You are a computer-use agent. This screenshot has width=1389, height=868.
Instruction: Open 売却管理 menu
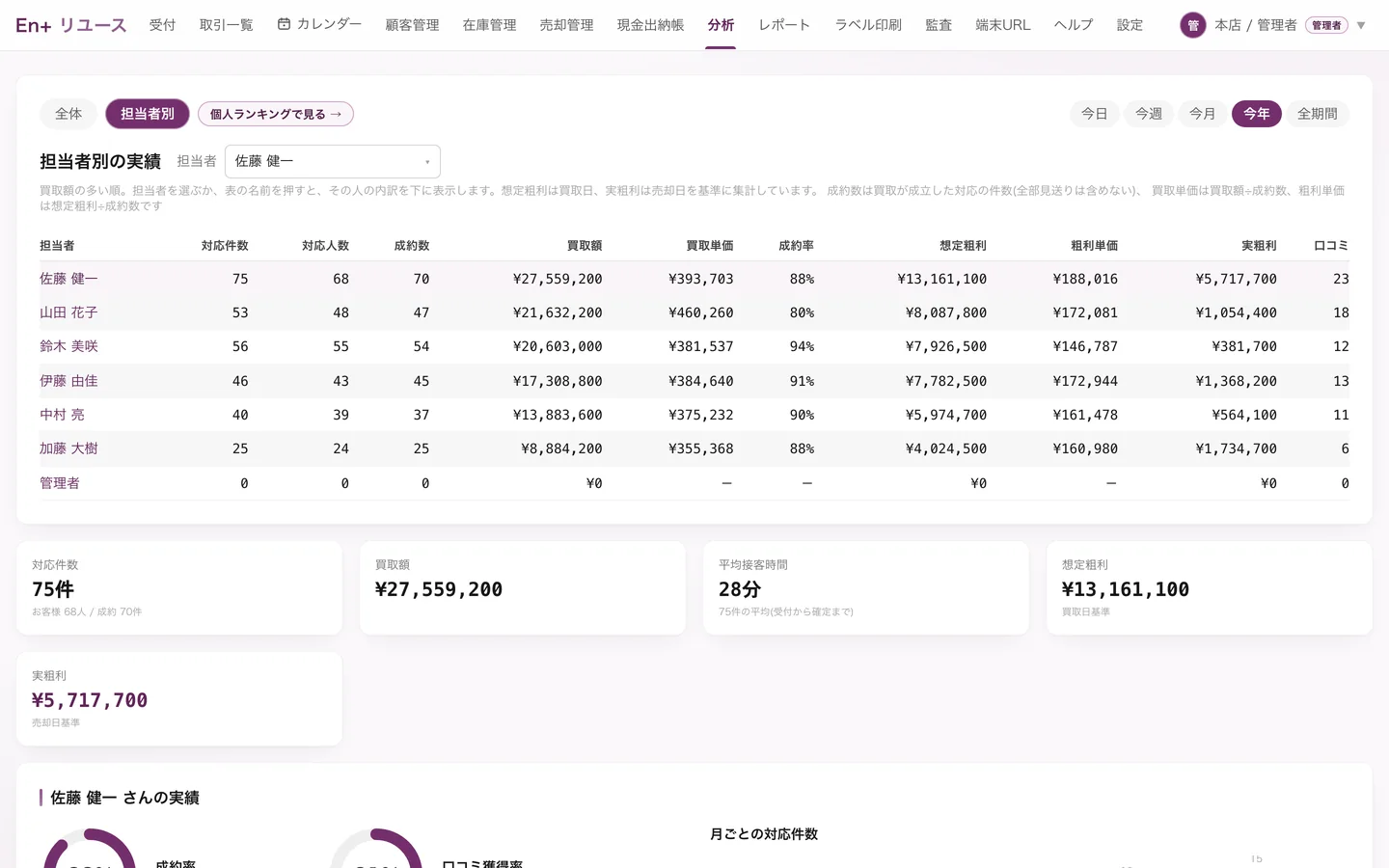[x=566, y=25]
